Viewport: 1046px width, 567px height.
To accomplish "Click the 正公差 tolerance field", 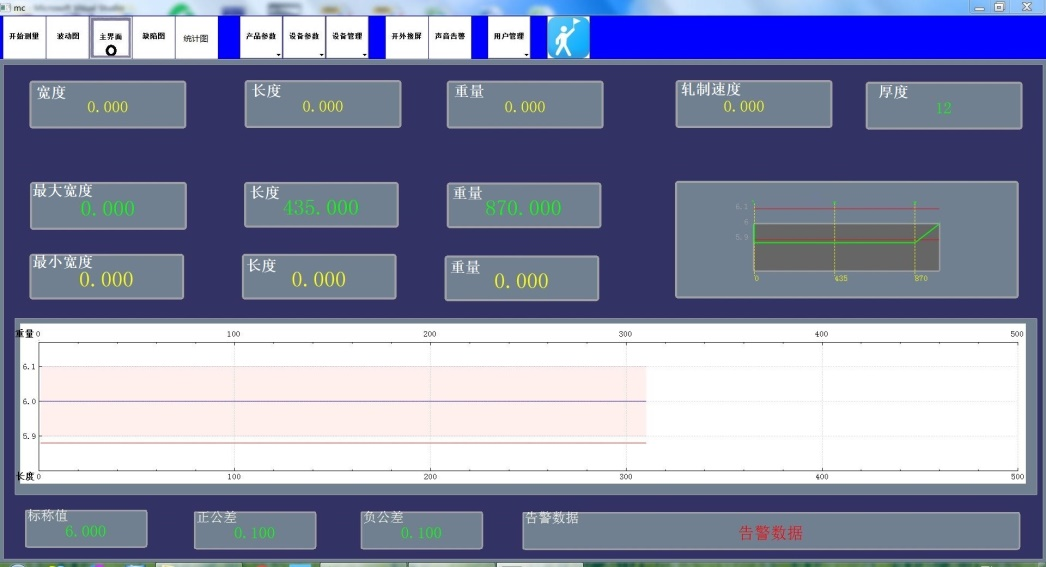I will point(255,531).
